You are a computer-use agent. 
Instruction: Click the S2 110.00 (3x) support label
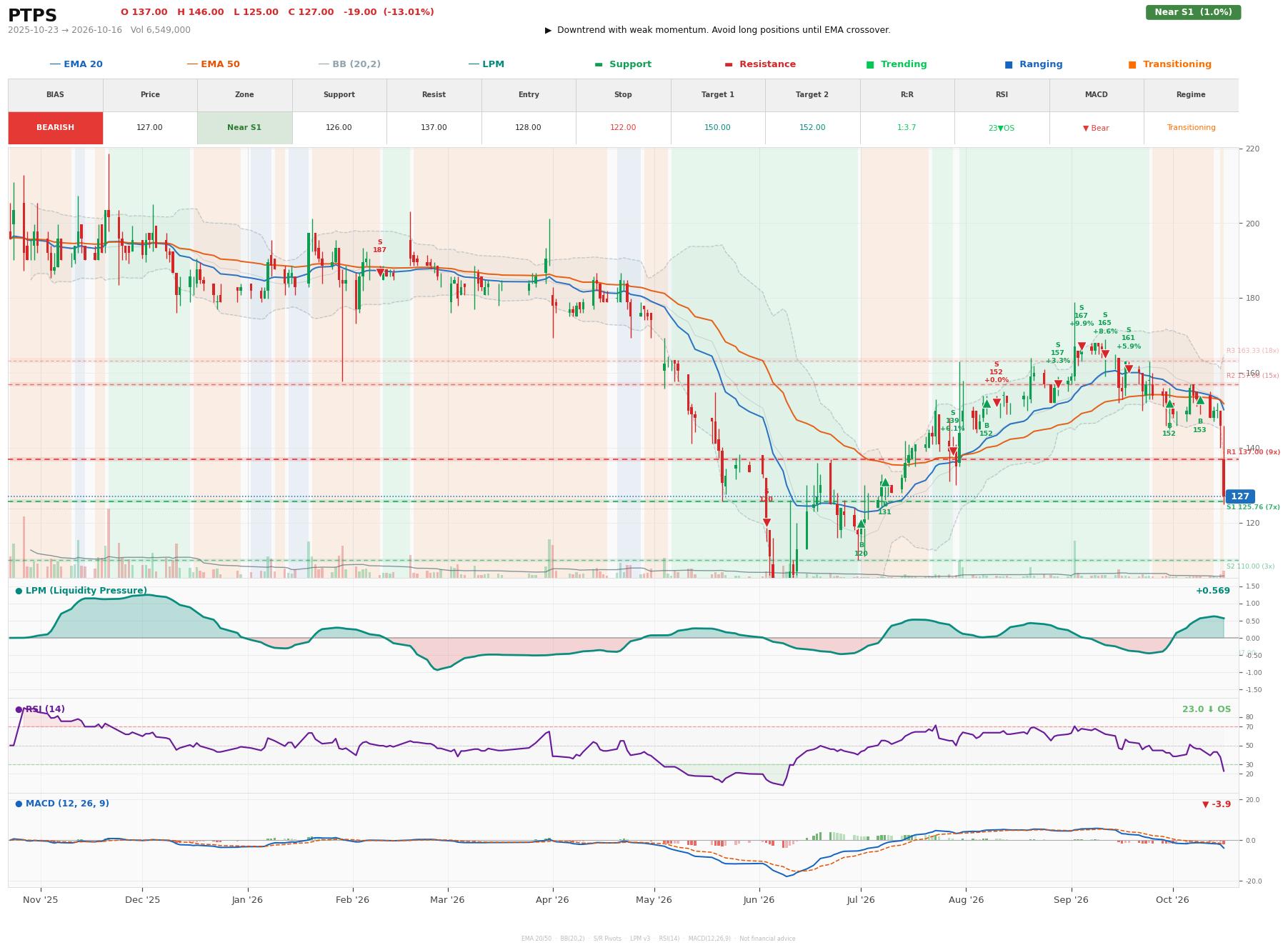(1250, 566)
